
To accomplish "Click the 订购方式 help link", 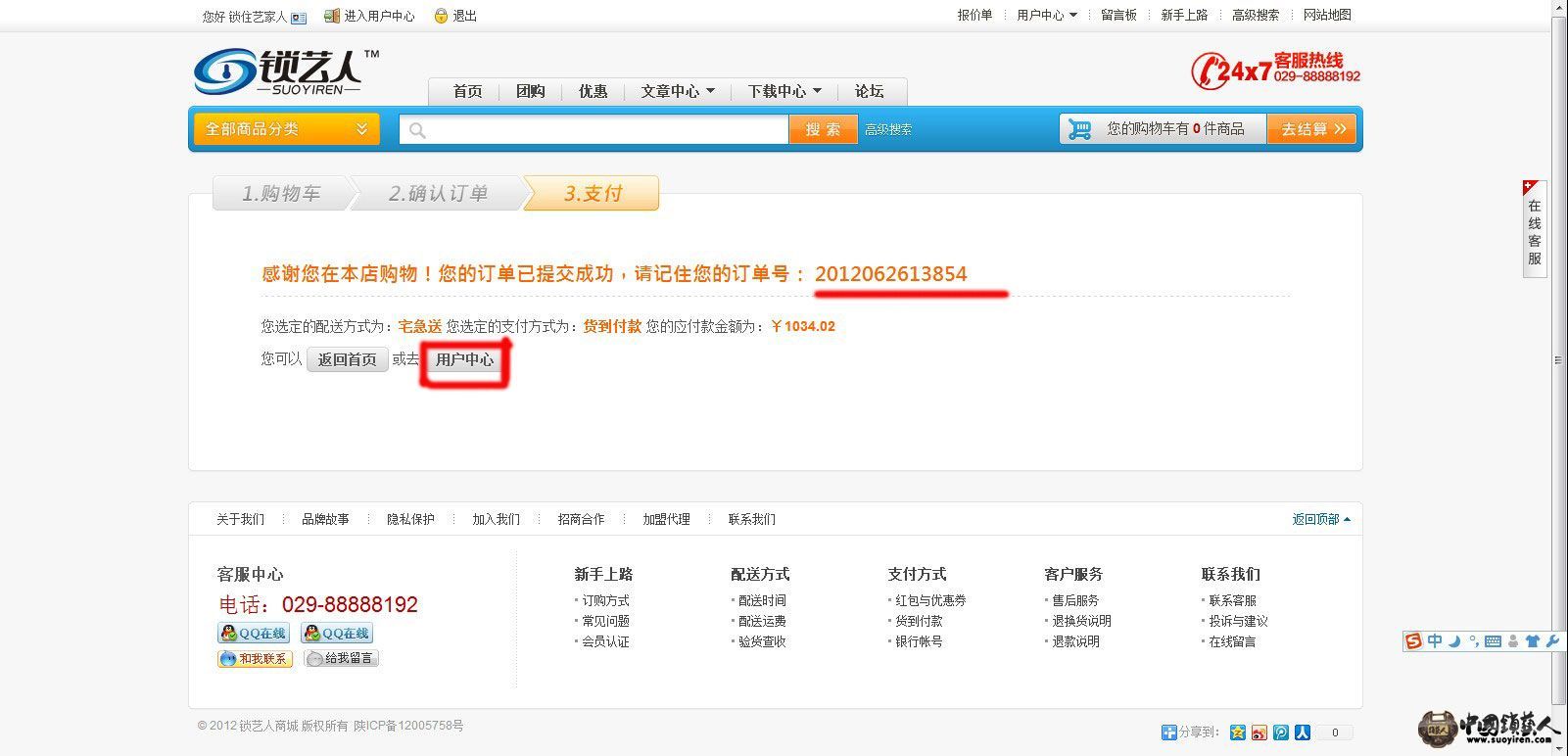I will [605, 600].
